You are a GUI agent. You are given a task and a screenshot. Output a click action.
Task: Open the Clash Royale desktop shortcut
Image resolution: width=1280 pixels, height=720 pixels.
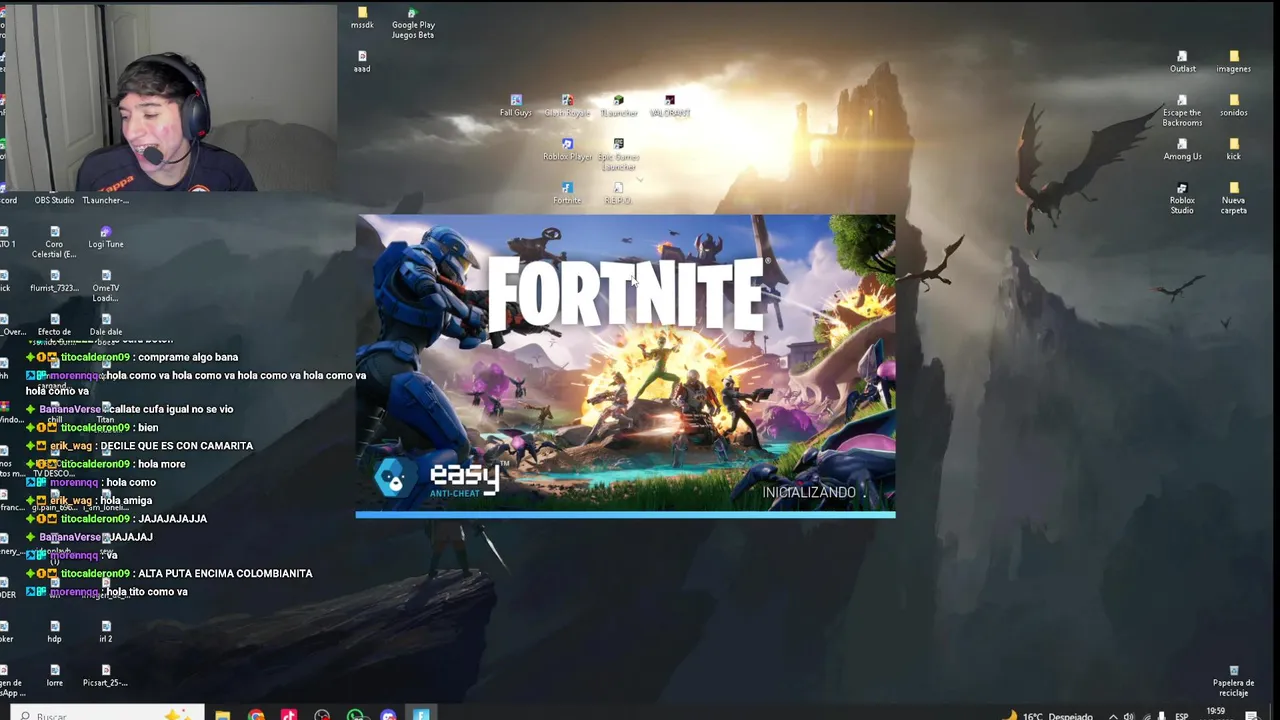tap(567, 106)
